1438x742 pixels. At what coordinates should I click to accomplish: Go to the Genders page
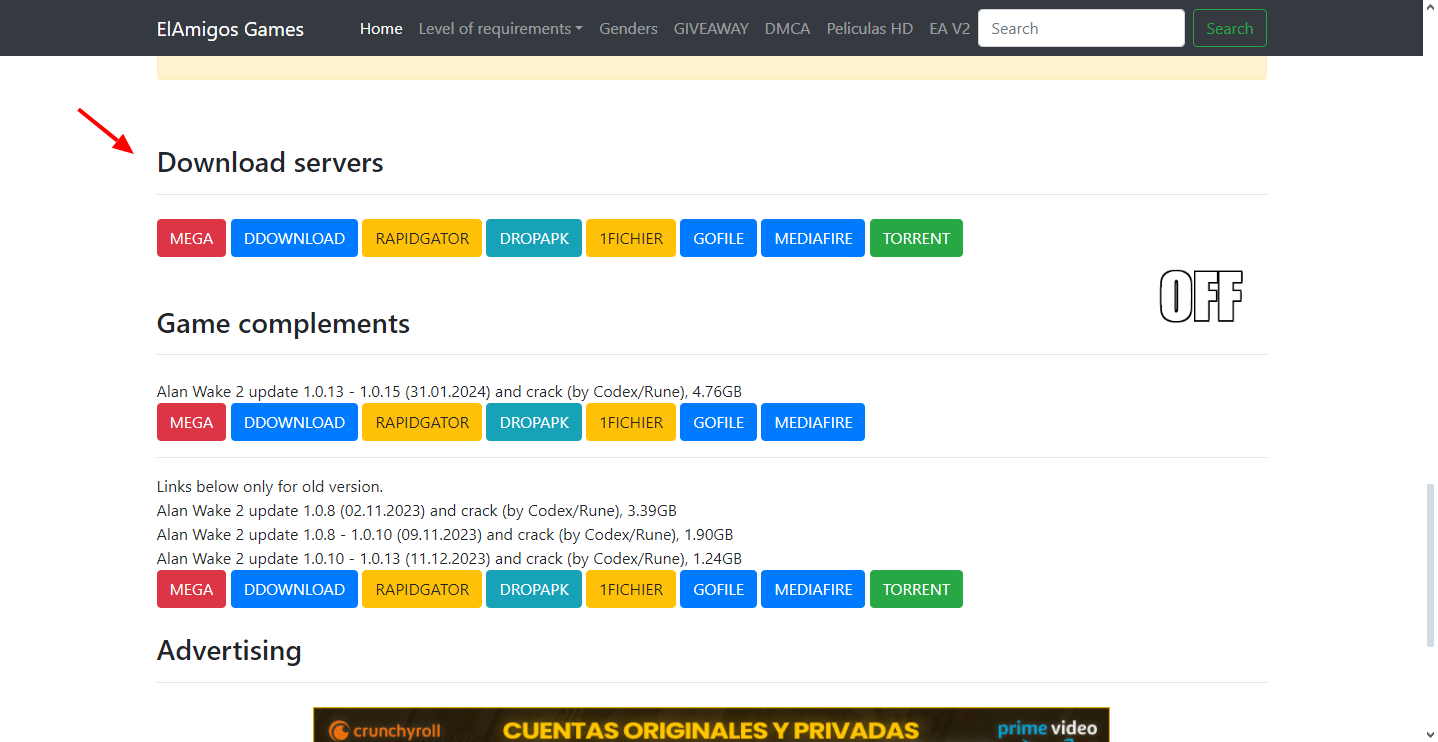pos(628,28)
